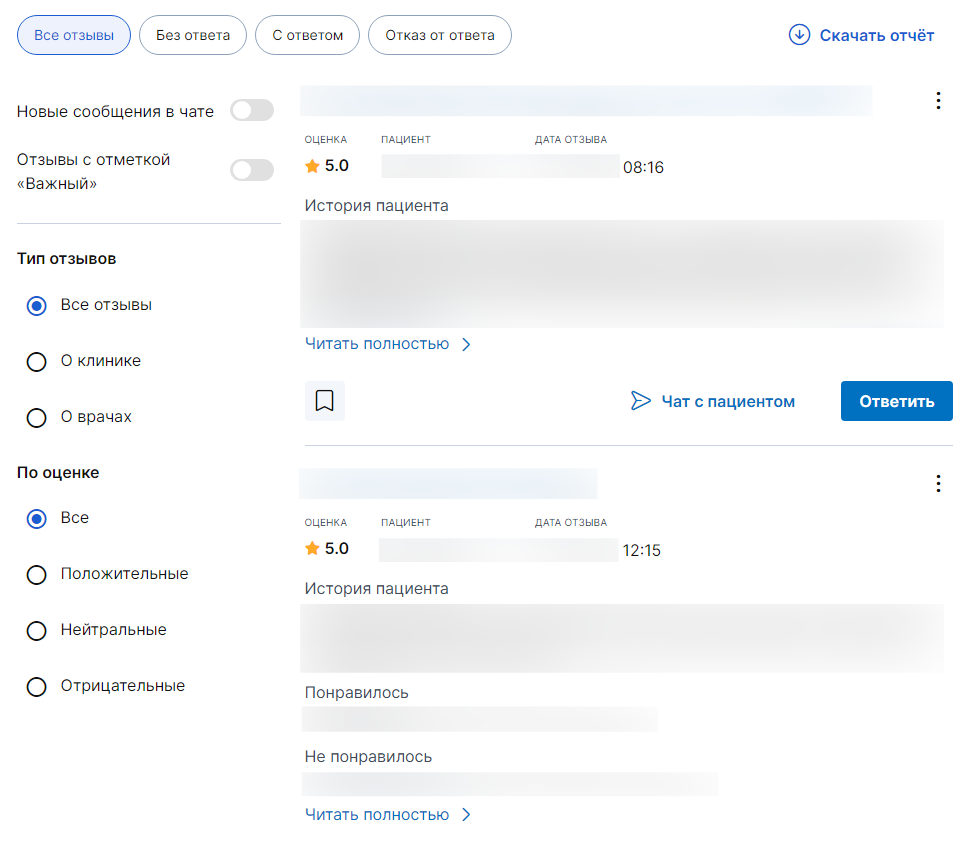This screenshot has height=841, width=968.
Task: Filter by 'Положительные' rating
Action: [37, 574]
